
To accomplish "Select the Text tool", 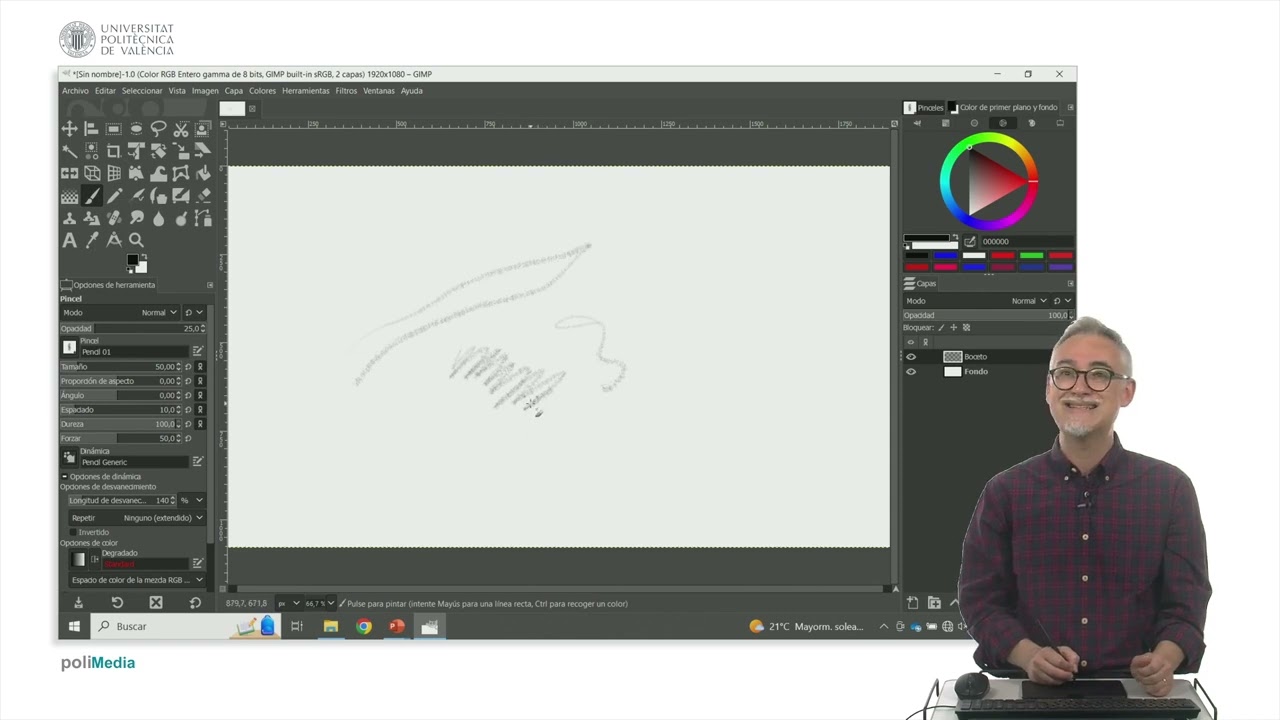I will click(69, 240).
